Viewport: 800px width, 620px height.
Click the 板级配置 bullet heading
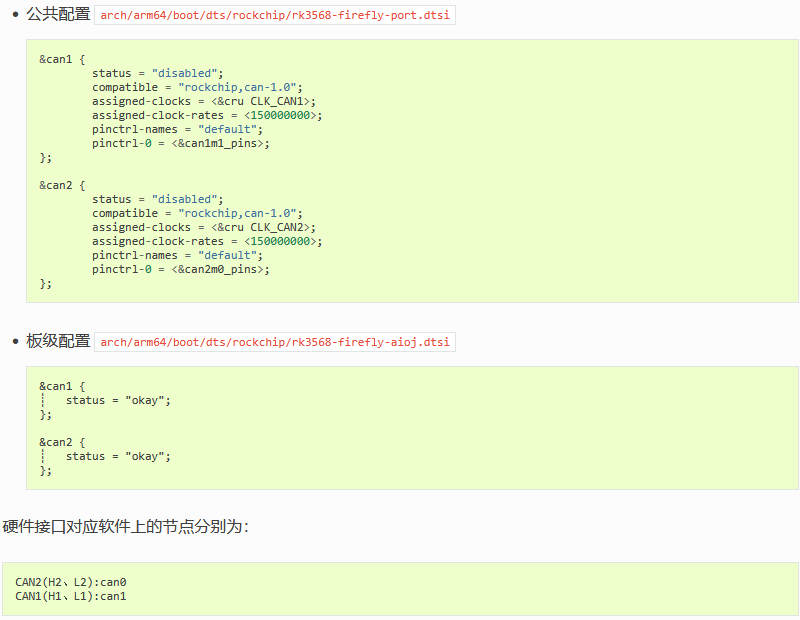58,341
